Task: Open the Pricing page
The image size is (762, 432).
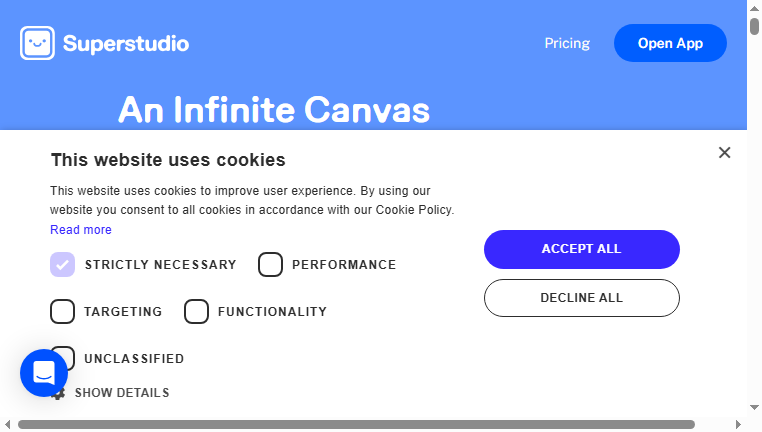Action: pos(567,43)
